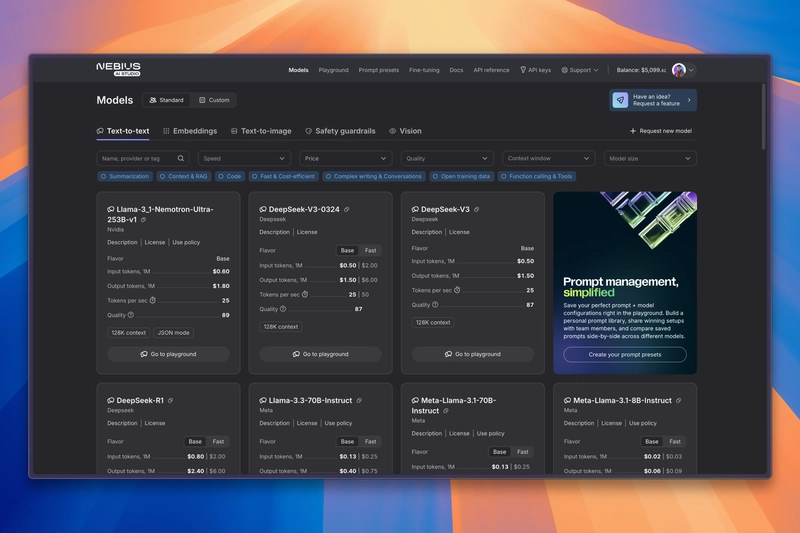Go to Playground in top navigation
Viewport: 800px width, 533px height.
[334, 70]
